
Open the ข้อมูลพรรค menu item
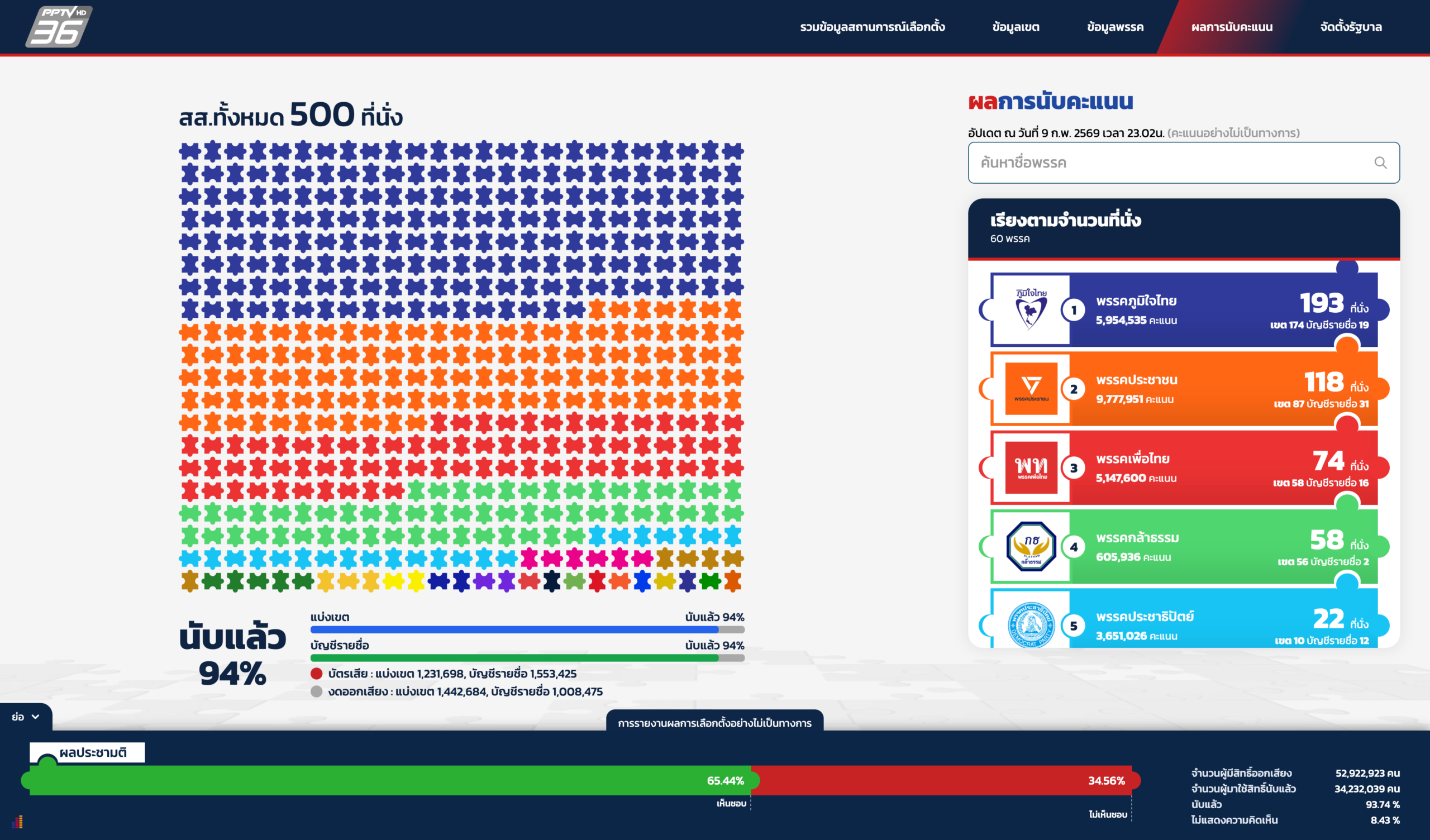click(x=1114, y=27)
